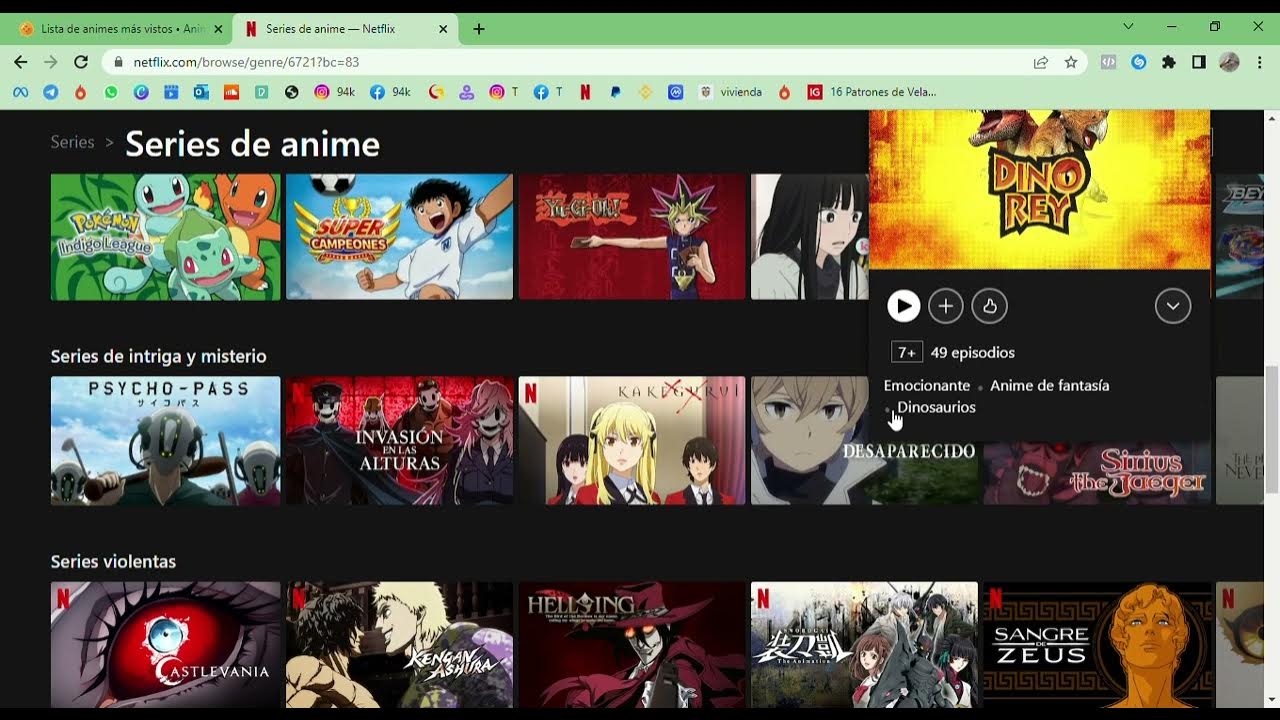Viewport: 1280px width, 720px height.
Task: Click Anime de fantasía genre tag
Action: click(1049, 385)
